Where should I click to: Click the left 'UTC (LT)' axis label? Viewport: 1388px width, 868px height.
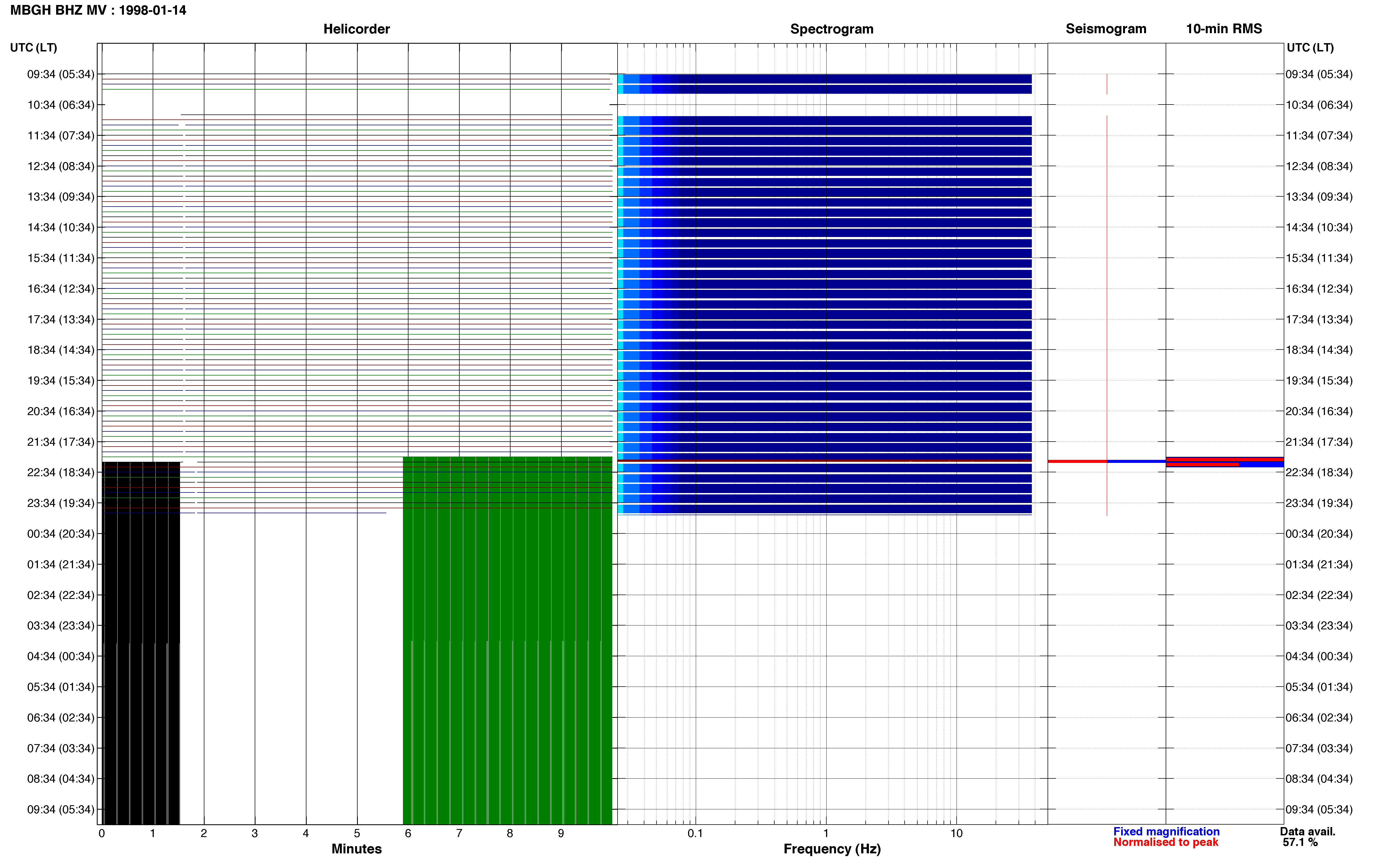tap(34, 48)
